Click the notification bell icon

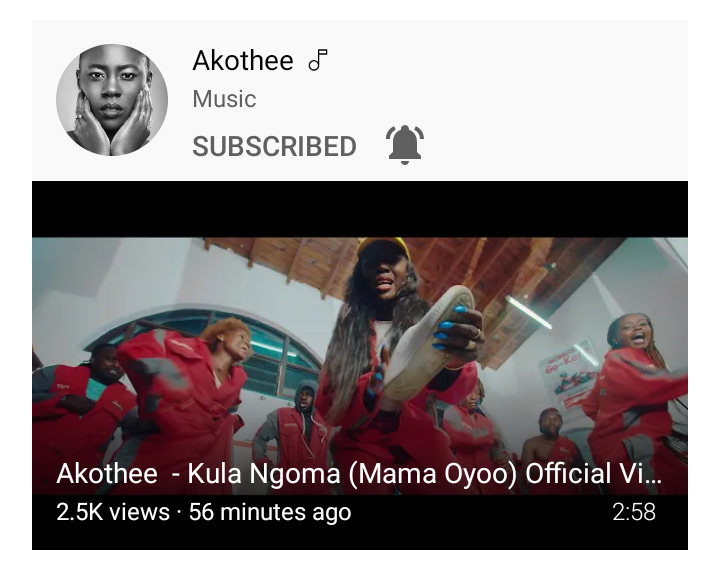click(405, 144)
